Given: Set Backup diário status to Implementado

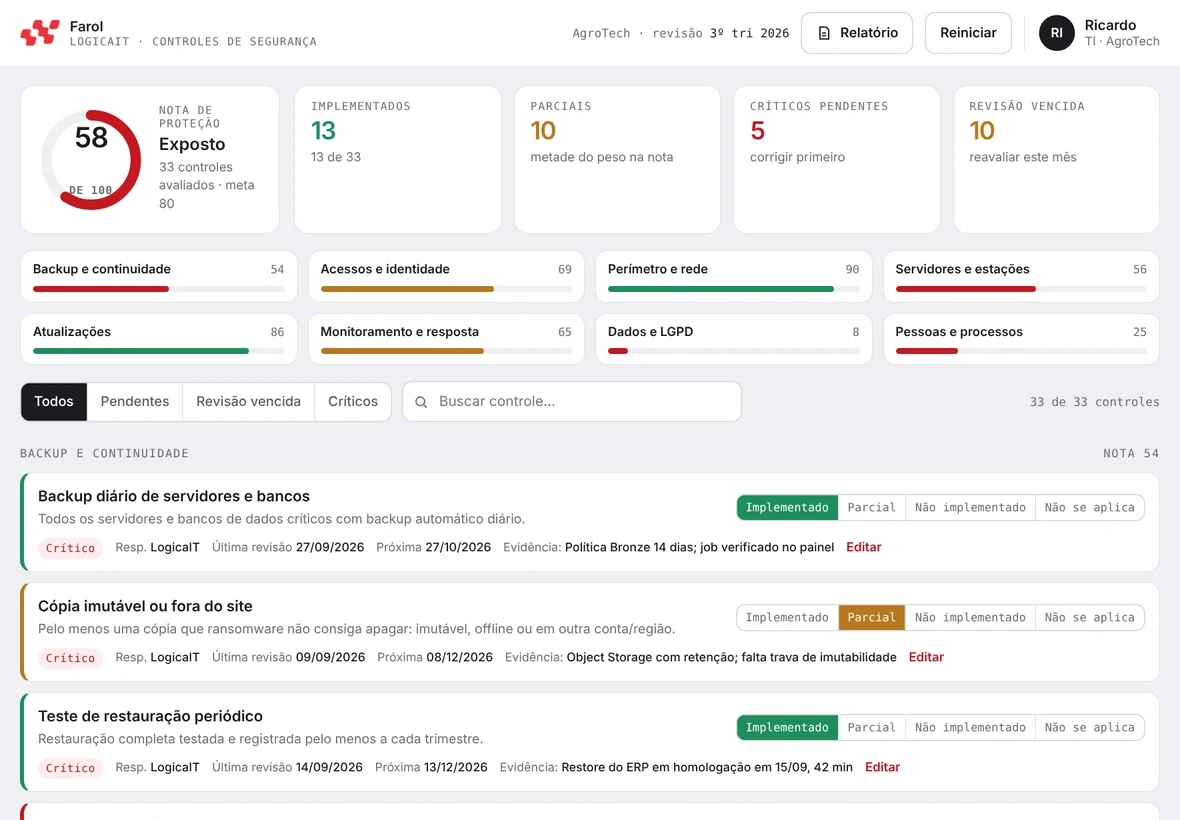Looking at the screenshot, I should pos(787,508).
